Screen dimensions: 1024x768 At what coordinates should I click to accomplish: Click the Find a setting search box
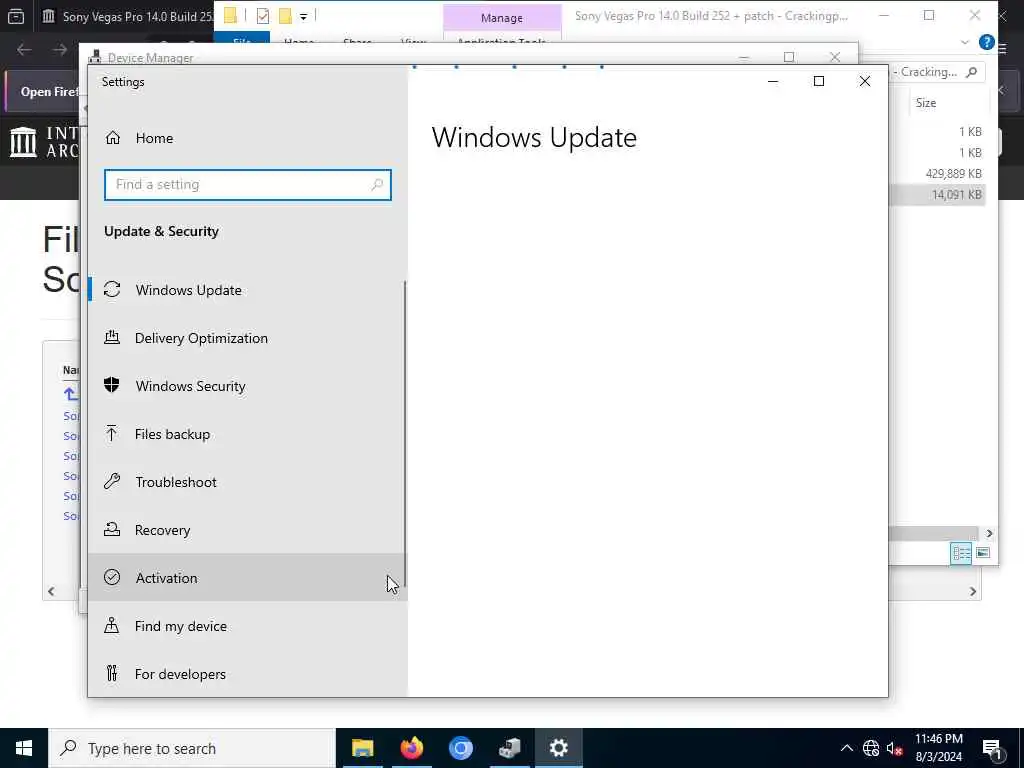click(248, 185)
